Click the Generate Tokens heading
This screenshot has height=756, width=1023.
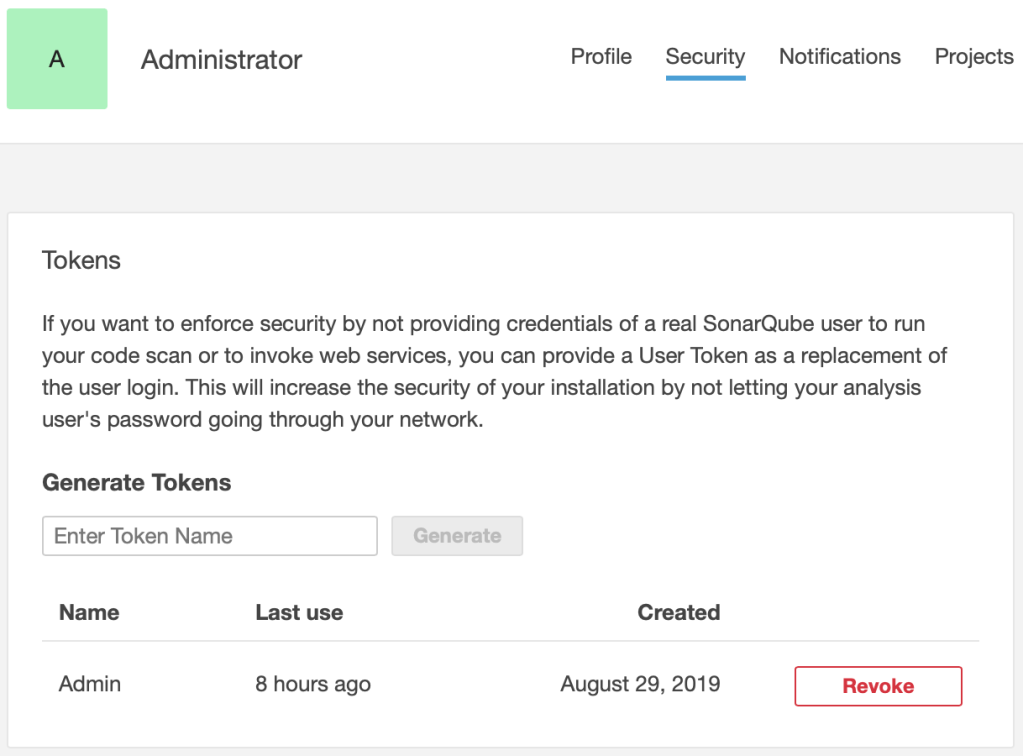(136, 483)
